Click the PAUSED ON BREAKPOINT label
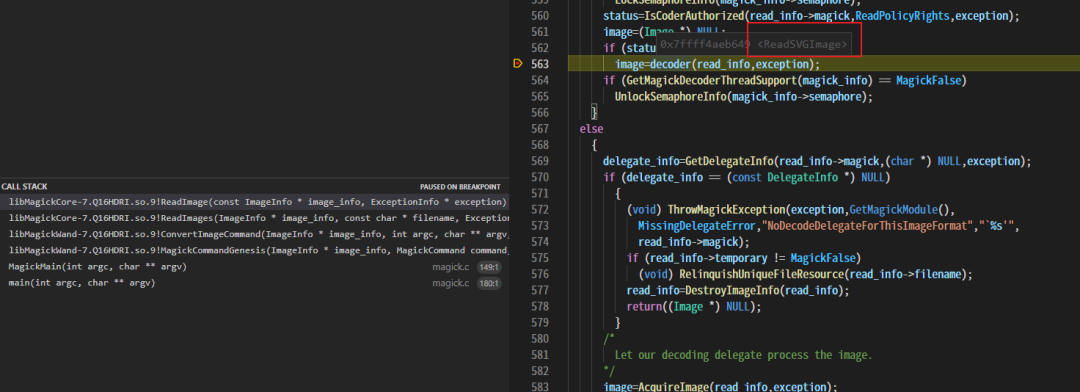 click(x=460, y=187)
